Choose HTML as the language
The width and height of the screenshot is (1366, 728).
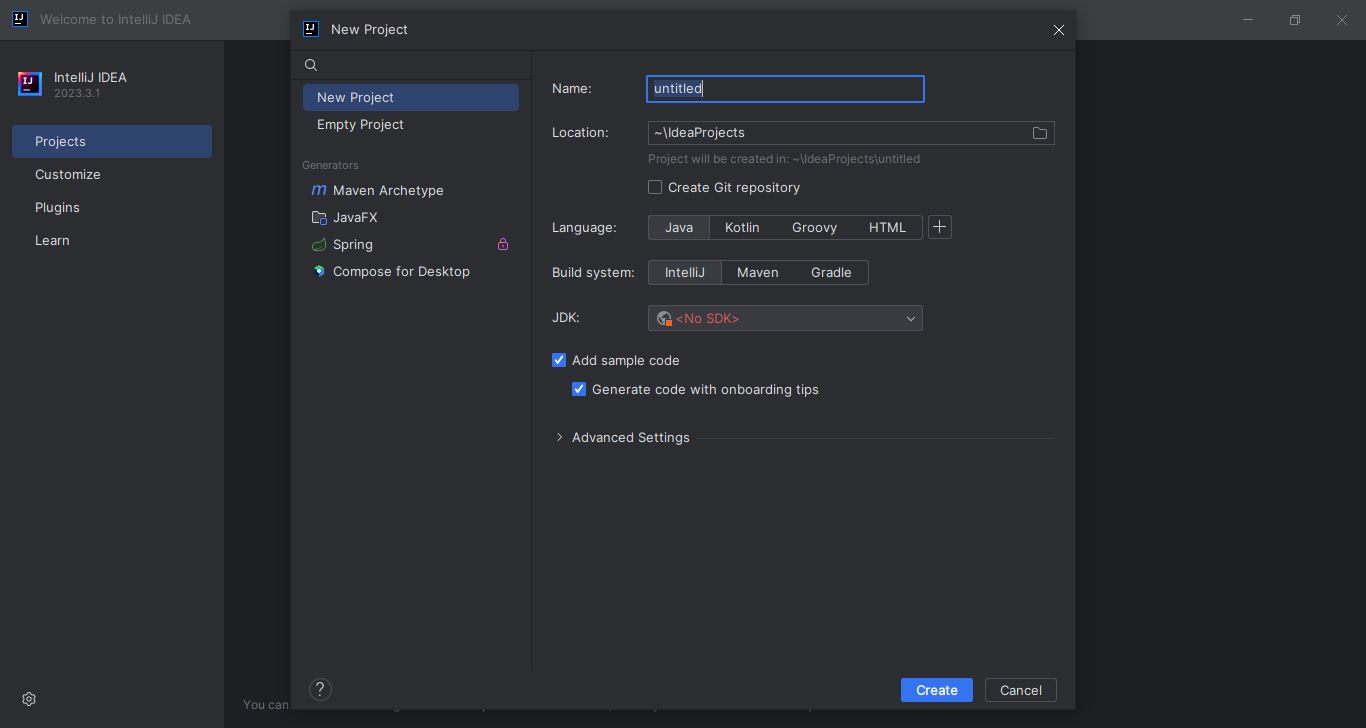[887, 227]
